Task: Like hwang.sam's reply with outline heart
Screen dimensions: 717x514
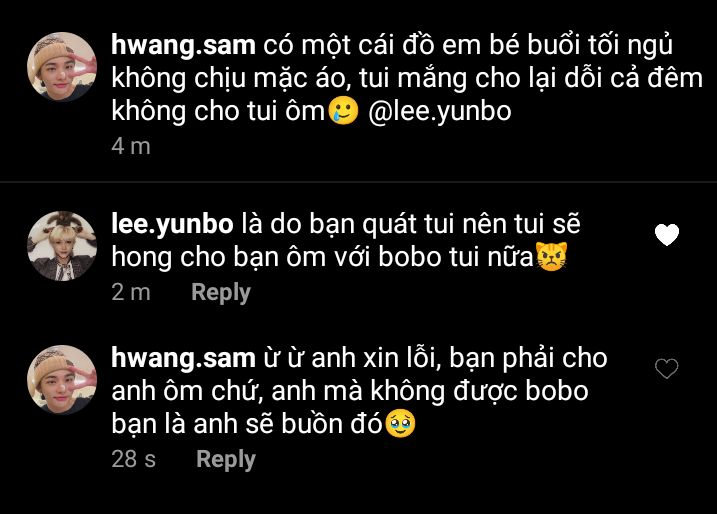Action: click(x=667, y=369)
